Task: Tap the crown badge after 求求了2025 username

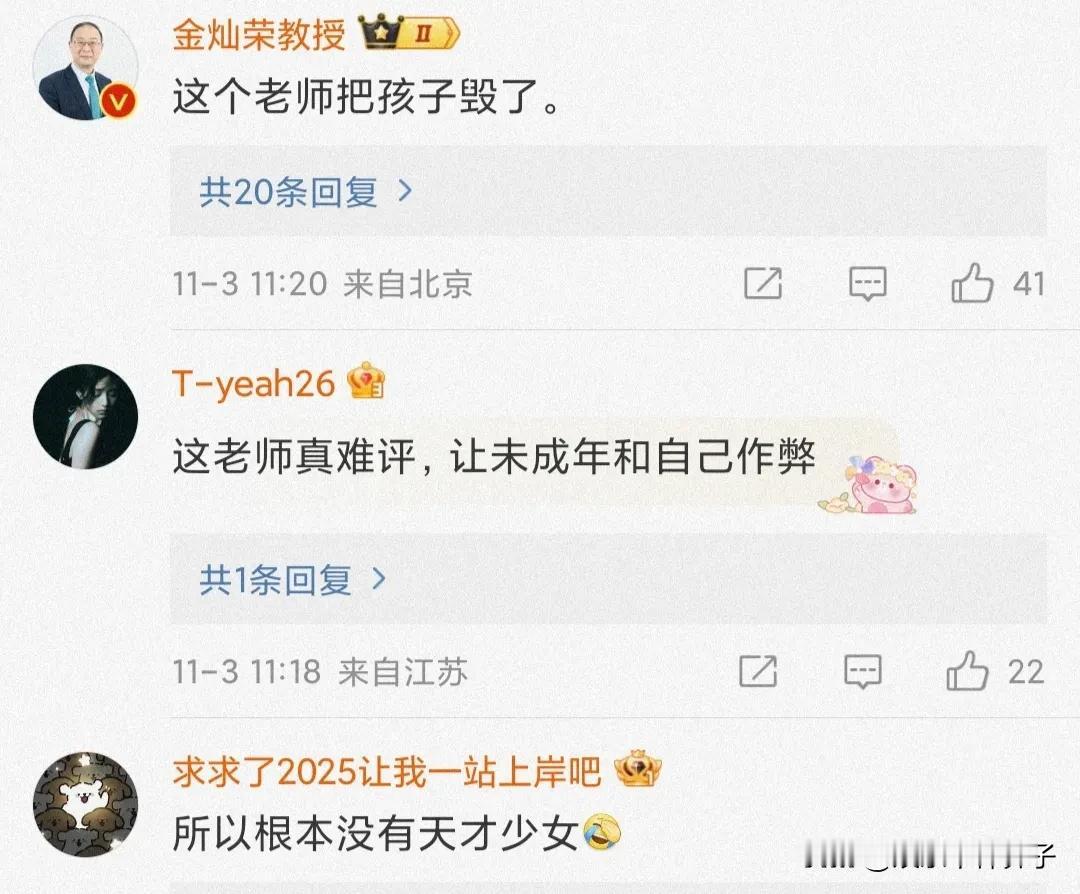Action: tap(637, 769)
